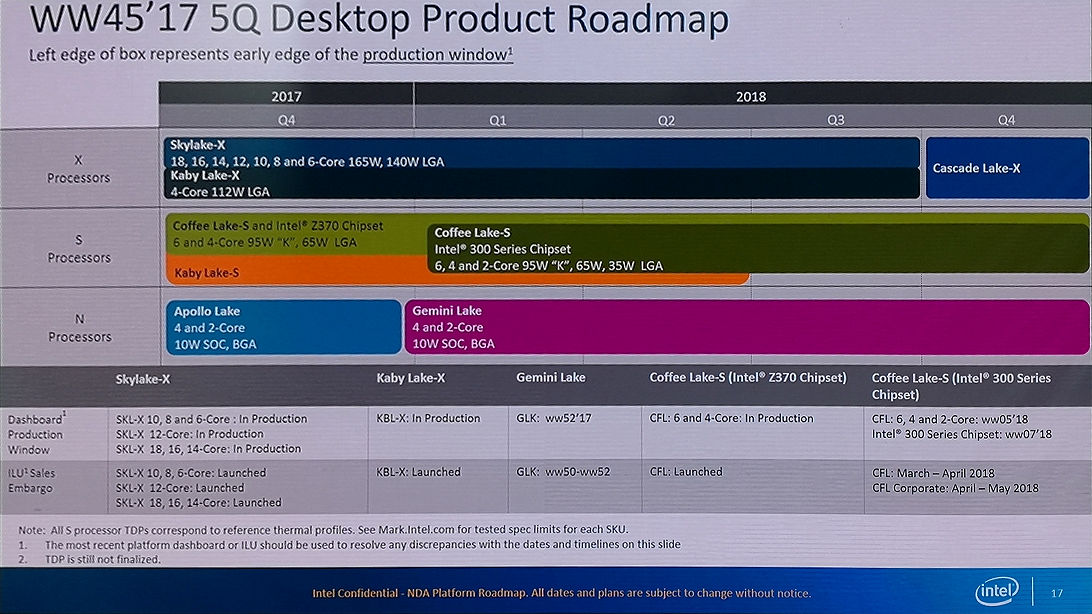Click the Coffee Lake-S Z370 Chipset bar
This screenshot has height=614, width=1092.
point(296,234)
